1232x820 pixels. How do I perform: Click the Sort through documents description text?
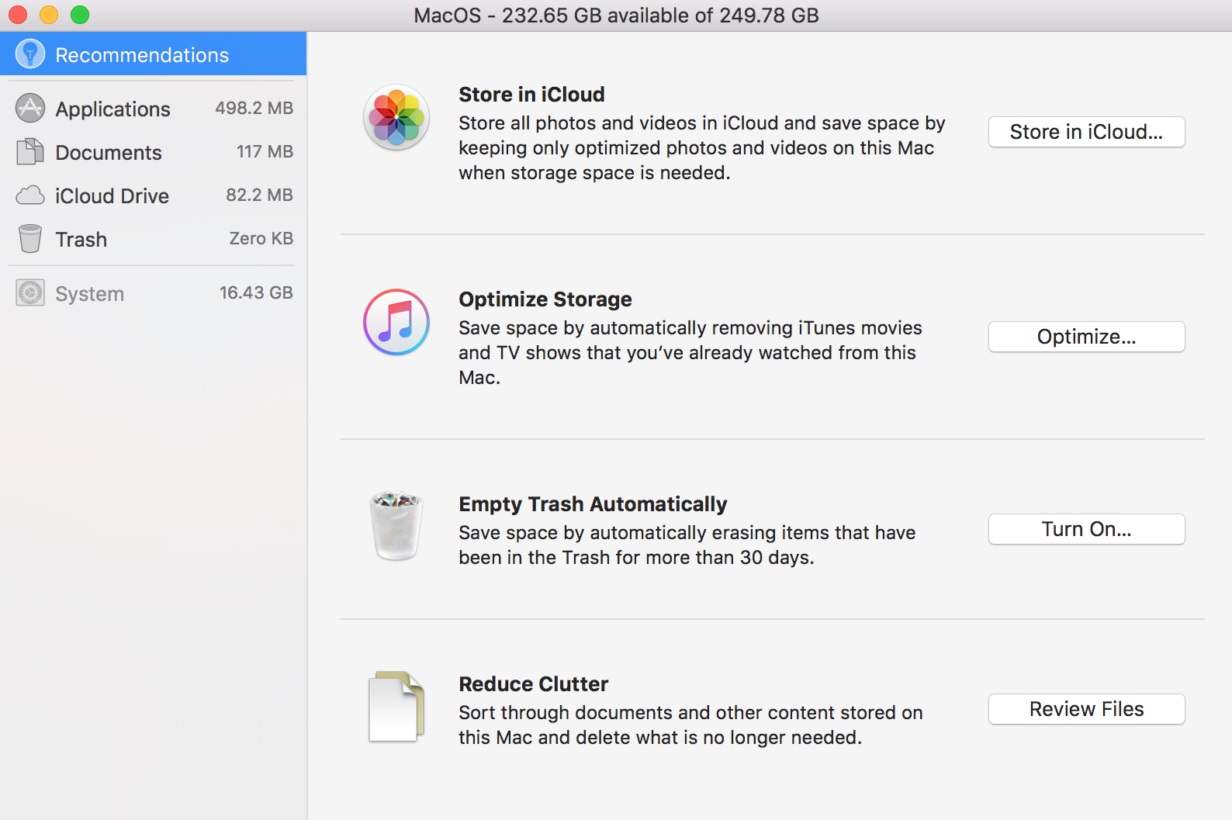tap(690, 725)
